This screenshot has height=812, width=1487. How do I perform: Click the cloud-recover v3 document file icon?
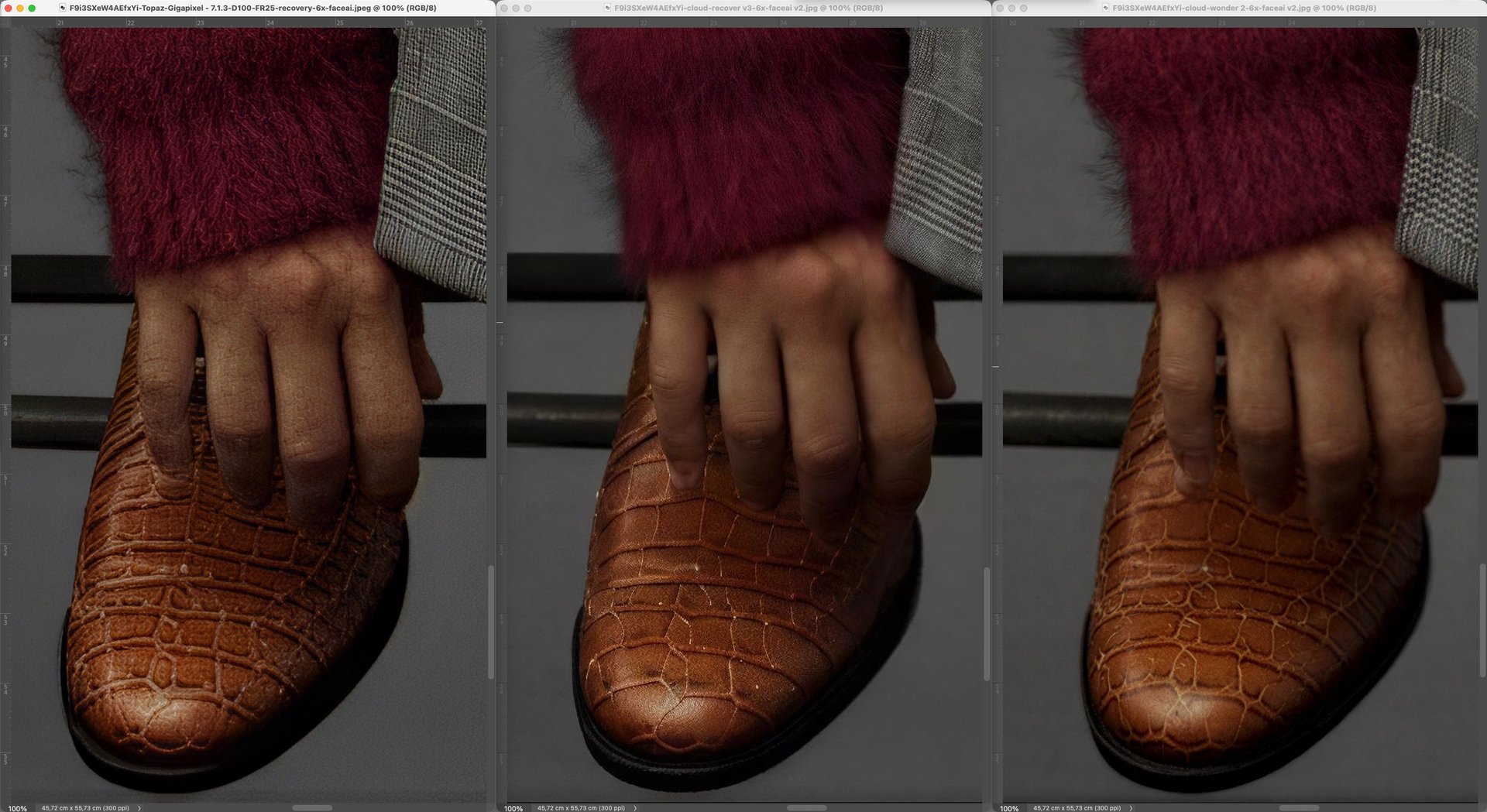[x=607, y=8]
